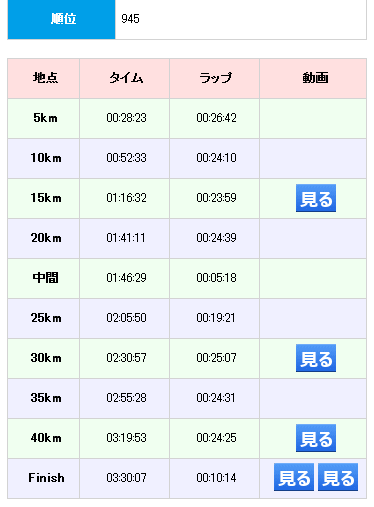Click the 順位 label cell

pos(62,19)
